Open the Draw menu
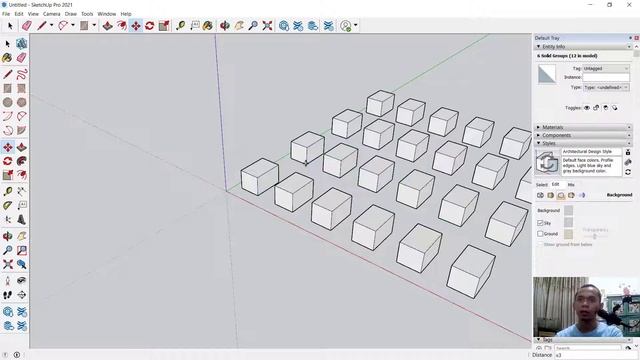This screenshot has height=360, width=640. [x=71, y=14]
